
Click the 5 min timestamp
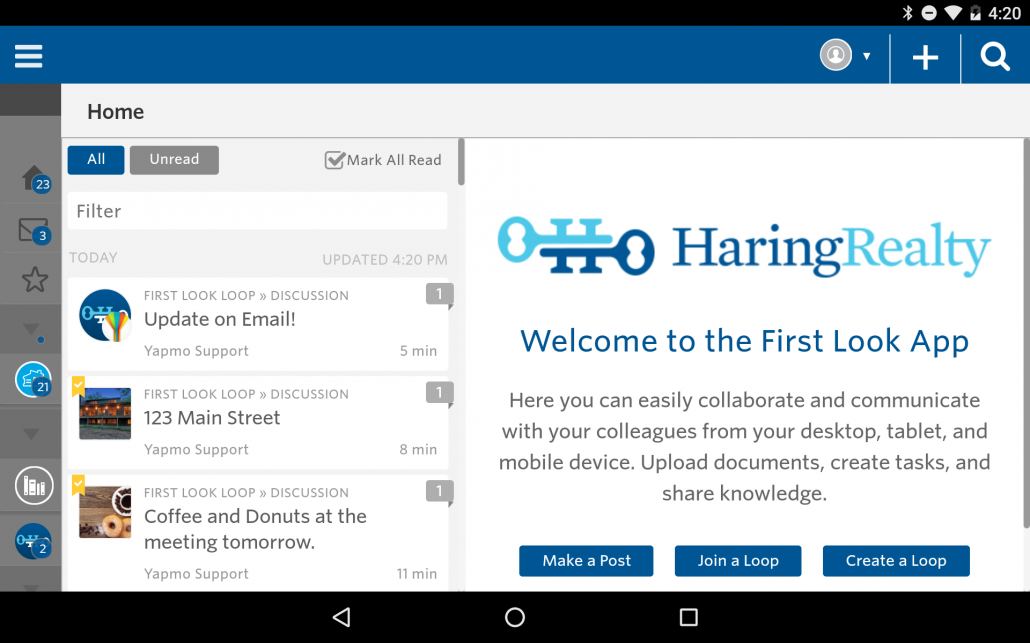[418, 351]
